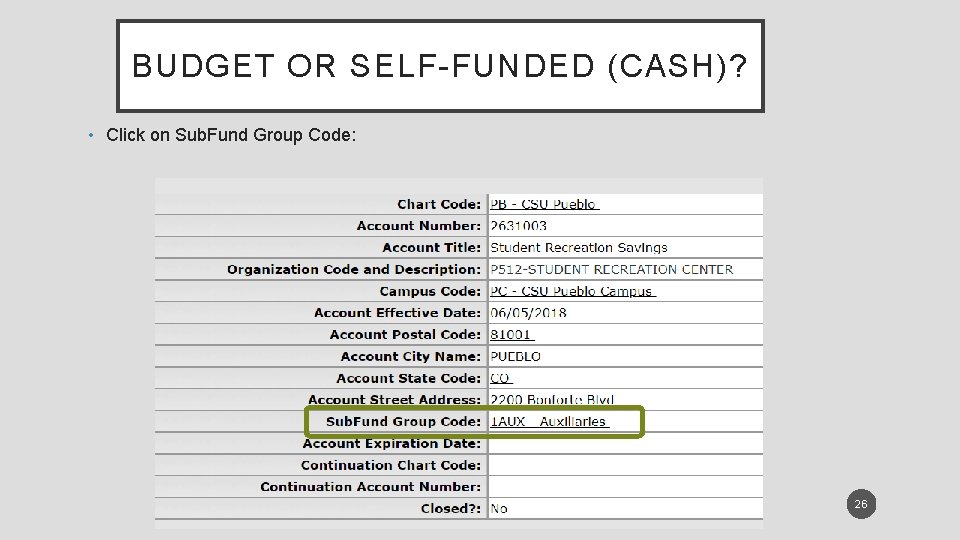Select the PUEBLO city name value
The image size is (960, 540).
tap(515, 356)
